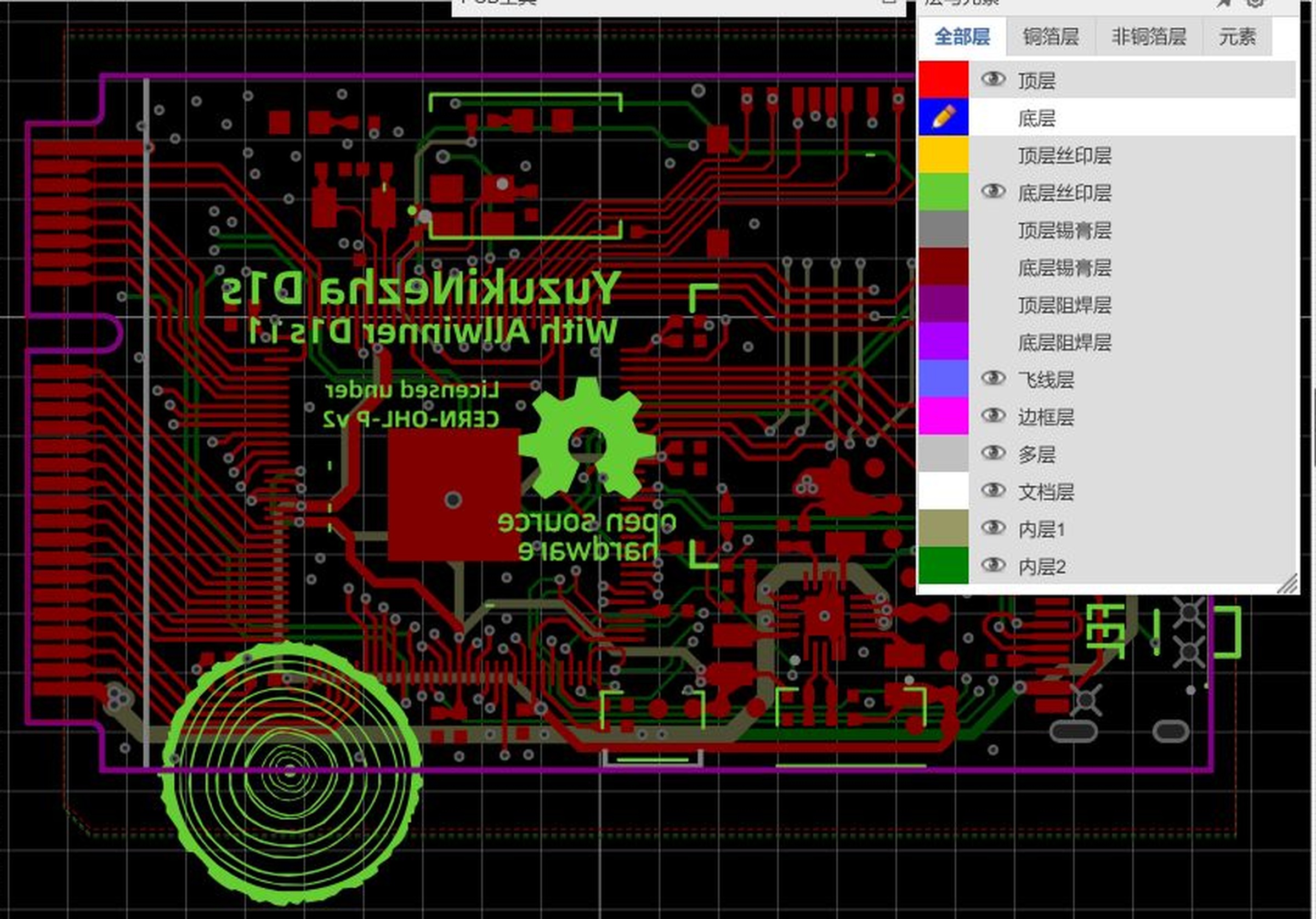This screenshot has width=1316, height=919.
Task: Hide the 飞线层 ratline layer
Action: tap(993, 377)
